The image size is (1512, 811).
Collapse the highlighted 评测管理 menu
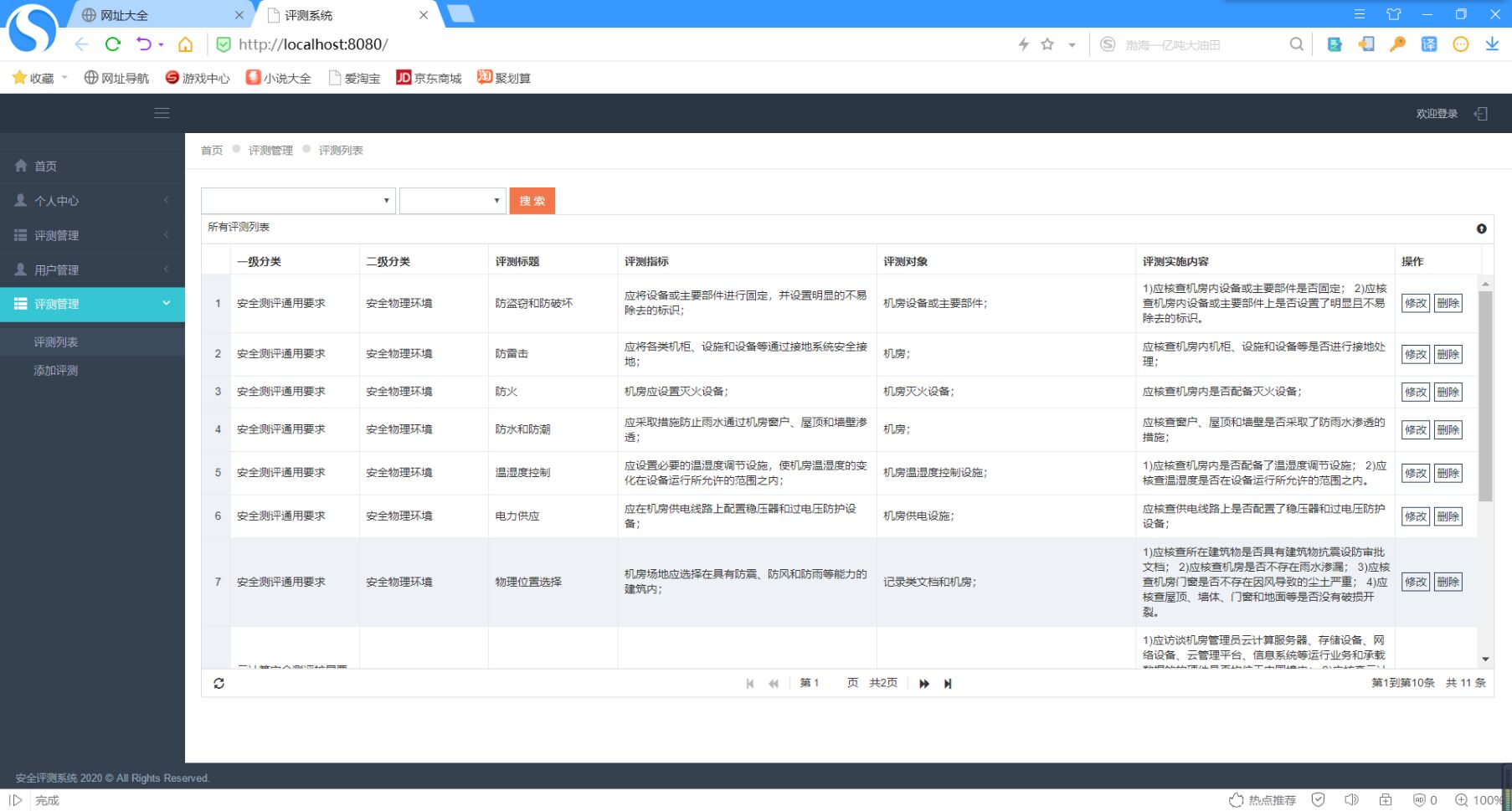[x=92, y=304]
